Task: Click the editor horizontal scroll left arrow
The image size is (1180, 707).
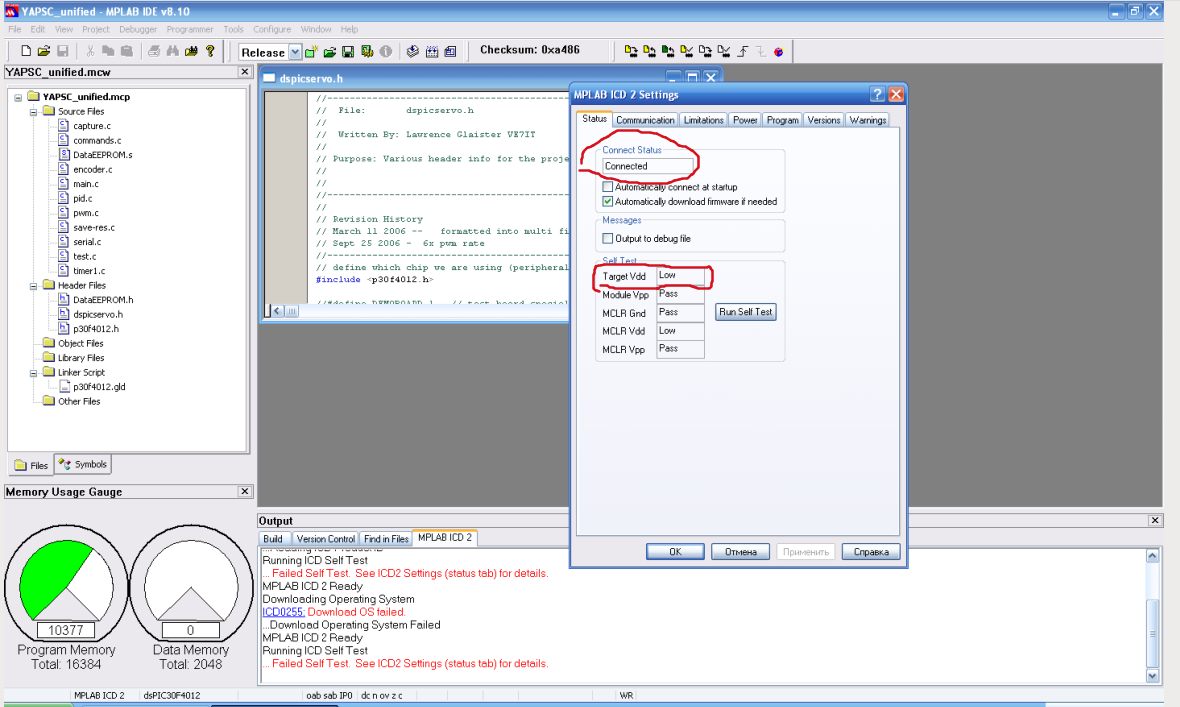Action: tap(277, 311)
